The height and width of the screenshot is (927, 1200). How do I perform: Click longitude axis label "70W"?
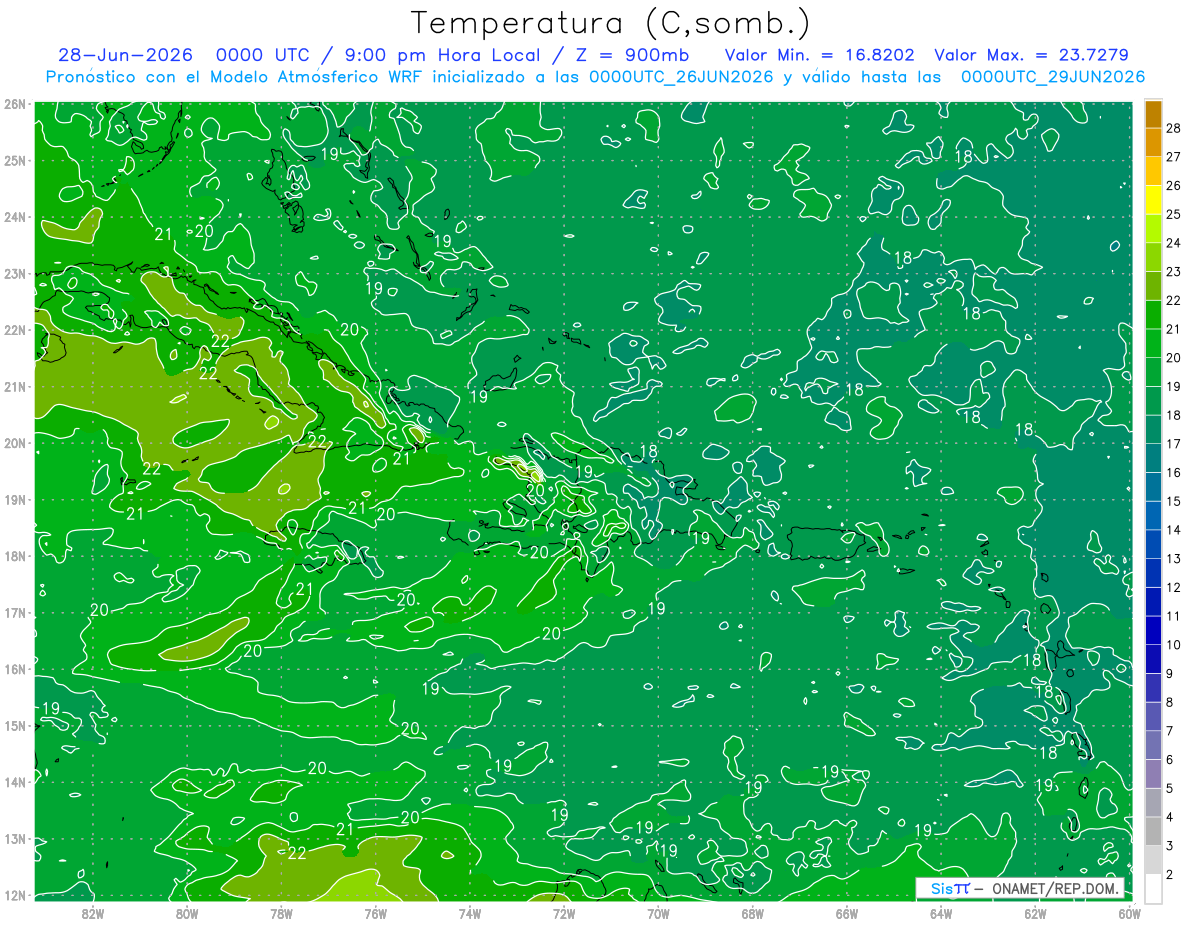point(658,912)
